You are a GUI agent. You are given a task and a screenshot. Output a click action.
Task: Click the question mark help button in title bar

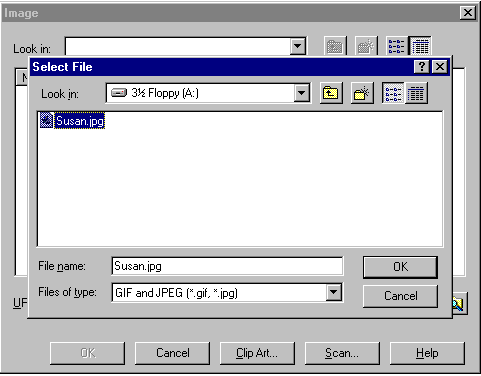coord(422,67)
